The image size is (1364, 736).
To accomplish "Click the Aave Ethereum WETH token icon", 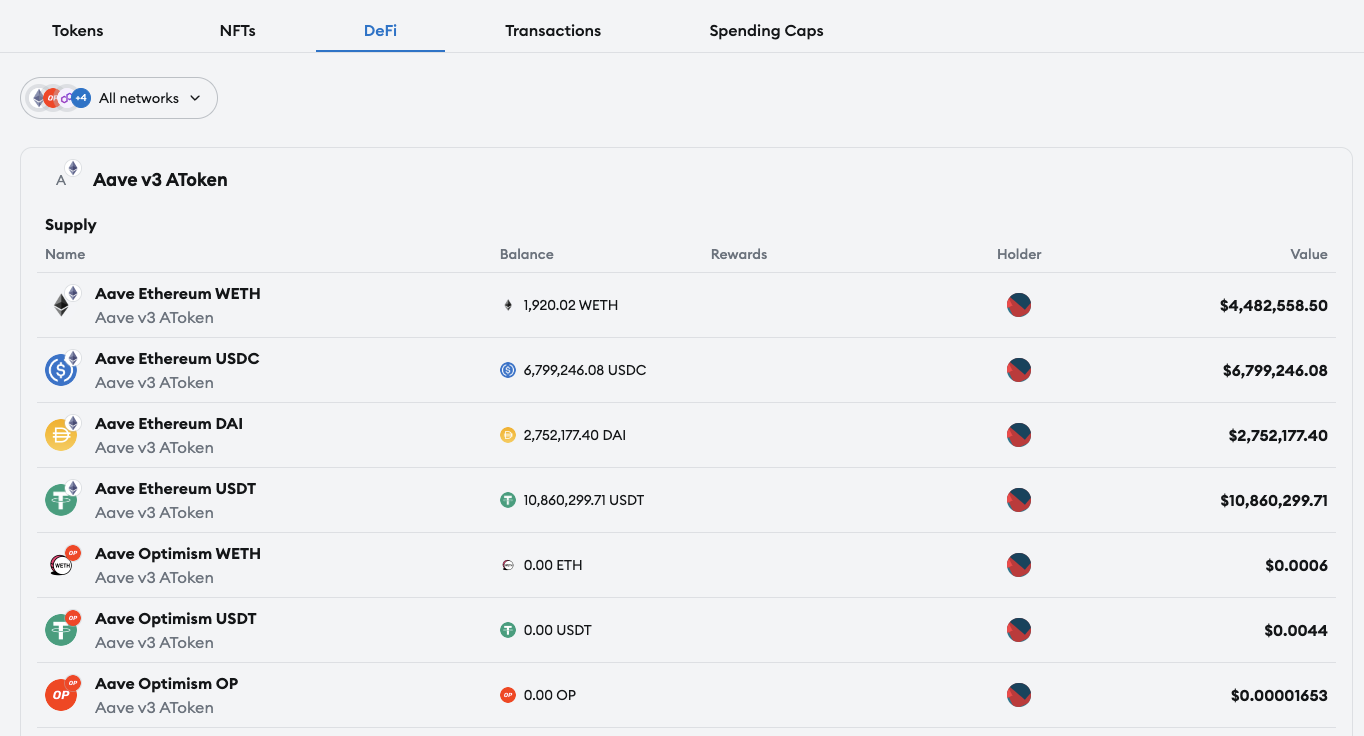I will [62, 303].
